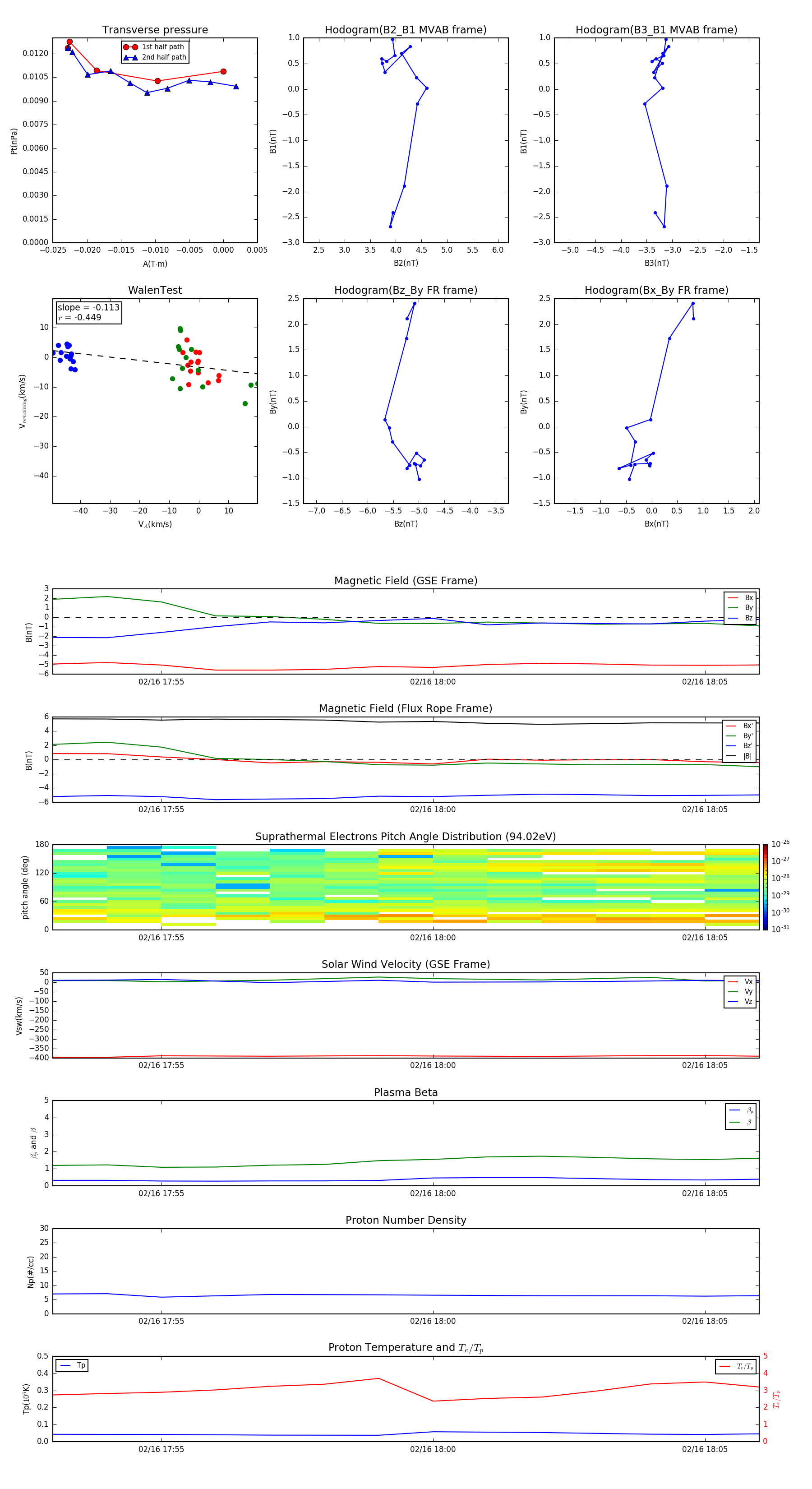Viewport: 812px width, 1489px height.
Task: Select "Vy" in the velocity legend
Action: (x=741, y=992)
